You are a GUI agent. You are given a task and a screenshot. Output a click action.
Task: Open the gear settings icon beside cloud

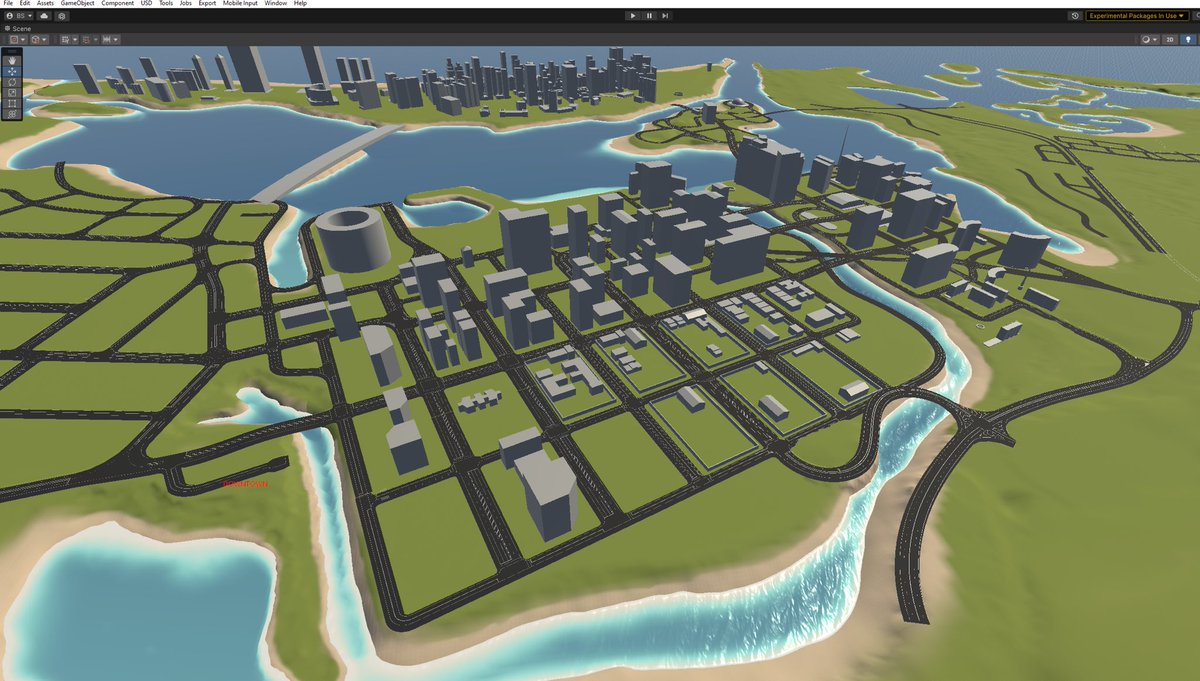(x=62, y=16)
